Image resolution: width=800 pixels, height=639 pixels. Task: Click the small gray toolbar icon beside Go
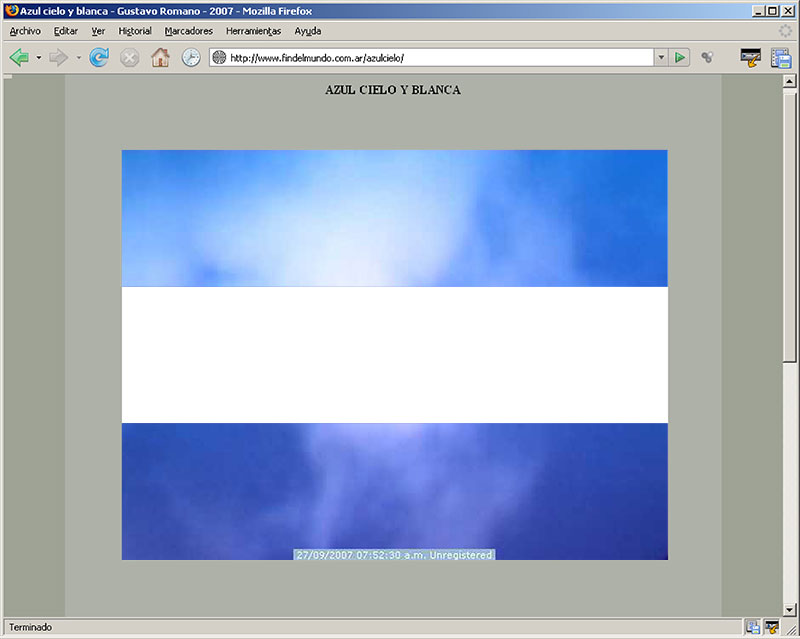(707, 58)
